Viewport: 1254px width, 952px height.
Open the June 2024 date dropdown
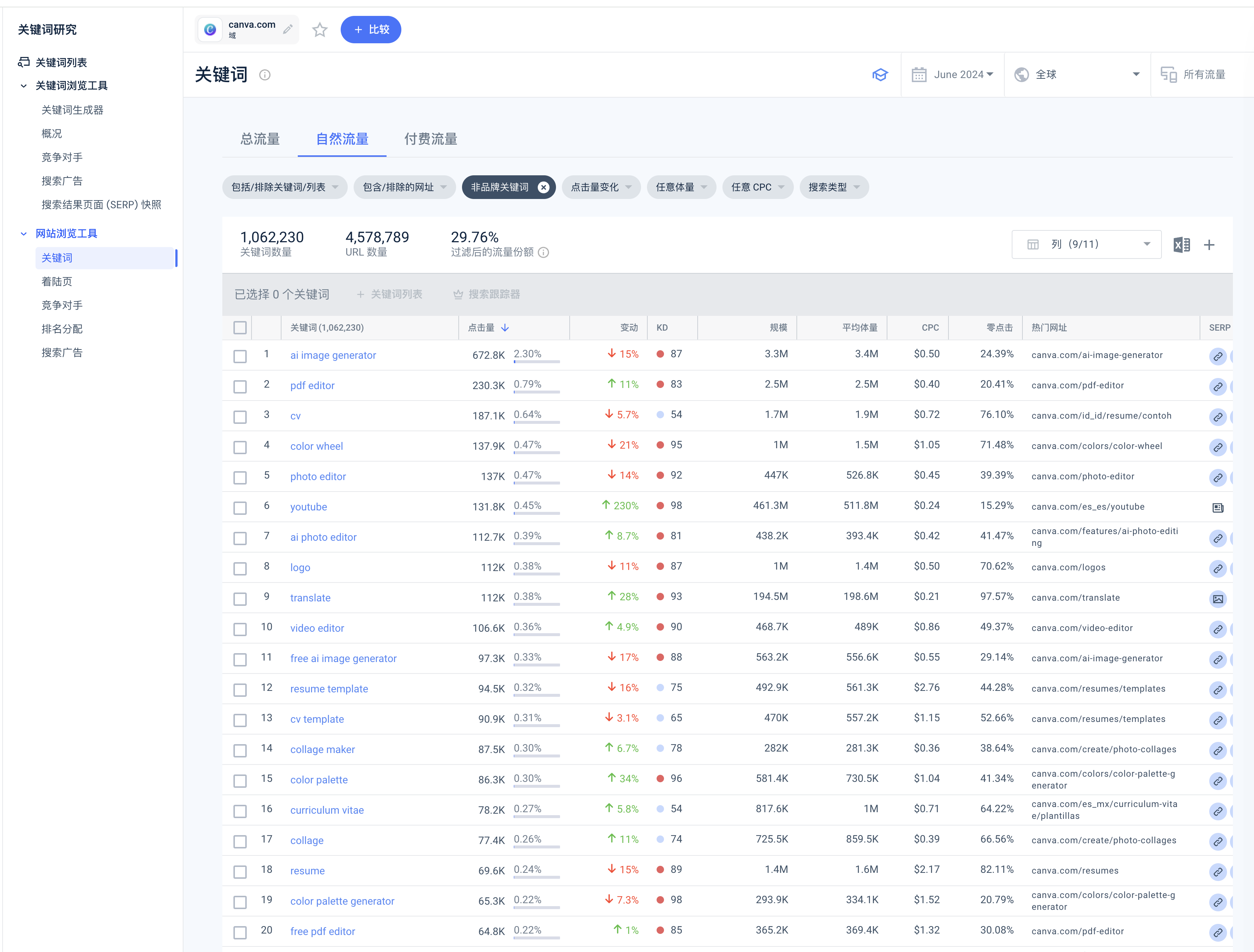952,75
